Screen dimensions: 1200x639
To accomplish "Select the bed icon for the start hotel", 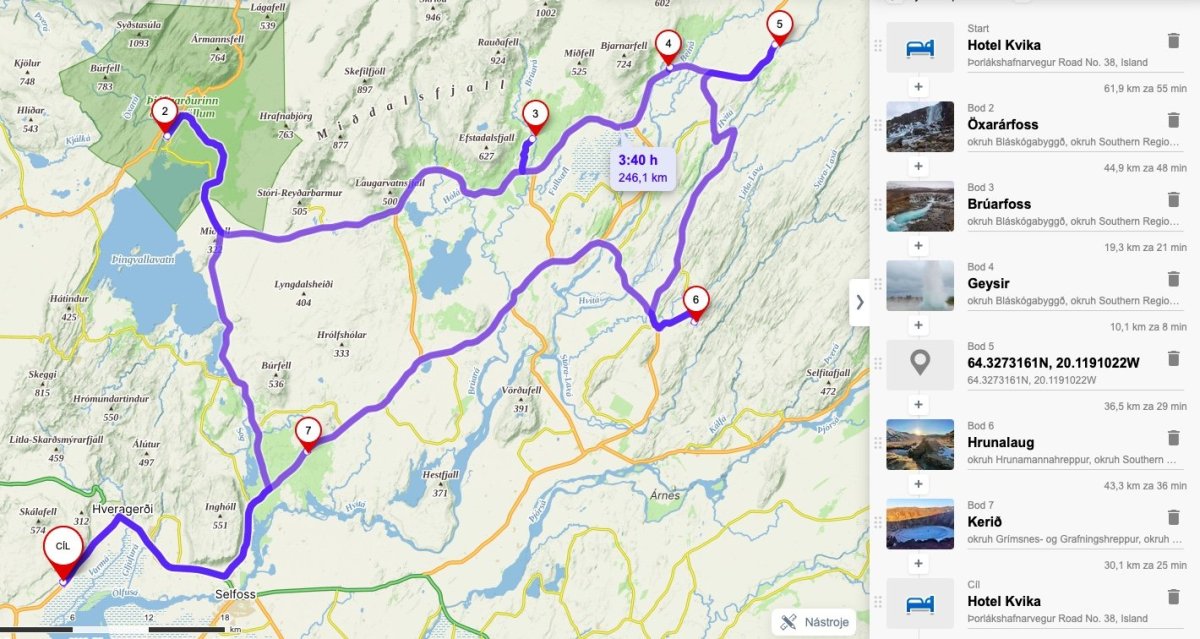I will pos(920,47).
